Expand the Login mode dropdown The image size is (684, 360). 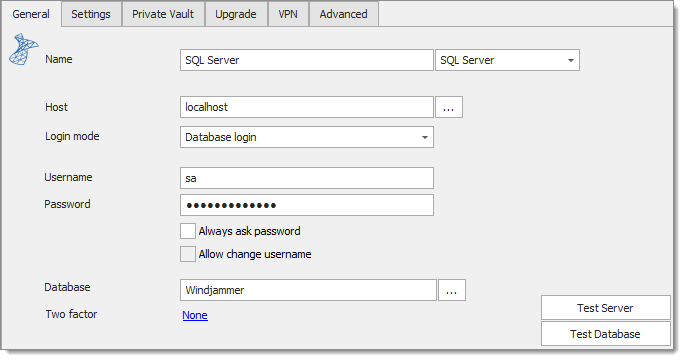point(307,137)
